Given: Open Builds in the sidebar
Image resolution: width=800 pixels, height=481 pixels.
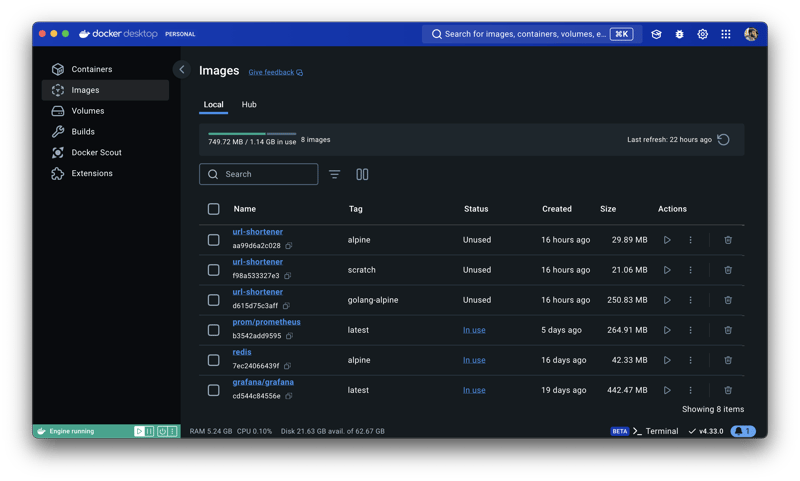Looking at the screenshot, I should click(x=105, y=132).
